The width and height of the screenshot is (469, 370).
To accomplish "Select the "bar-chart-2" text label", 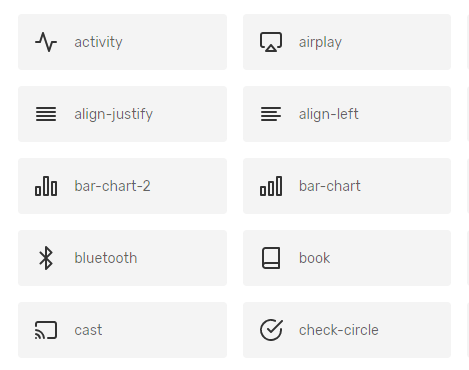I will 112,186.
